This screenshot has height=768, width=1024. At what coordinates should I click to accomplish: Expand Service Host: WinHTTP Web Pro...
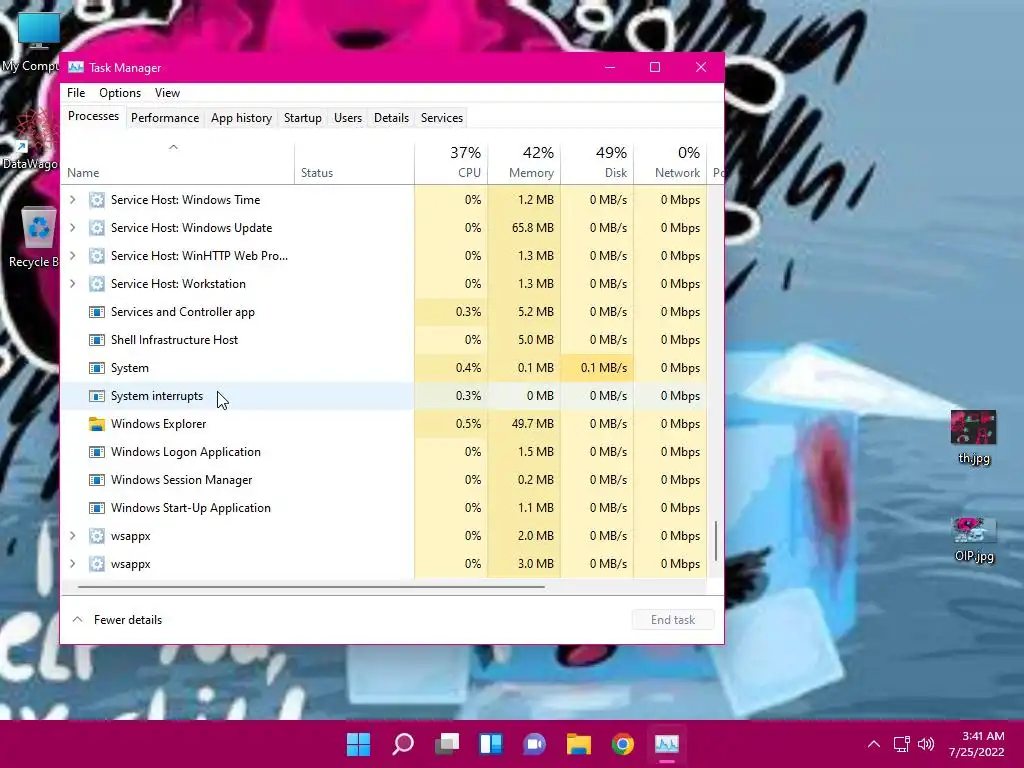point(72,256)
